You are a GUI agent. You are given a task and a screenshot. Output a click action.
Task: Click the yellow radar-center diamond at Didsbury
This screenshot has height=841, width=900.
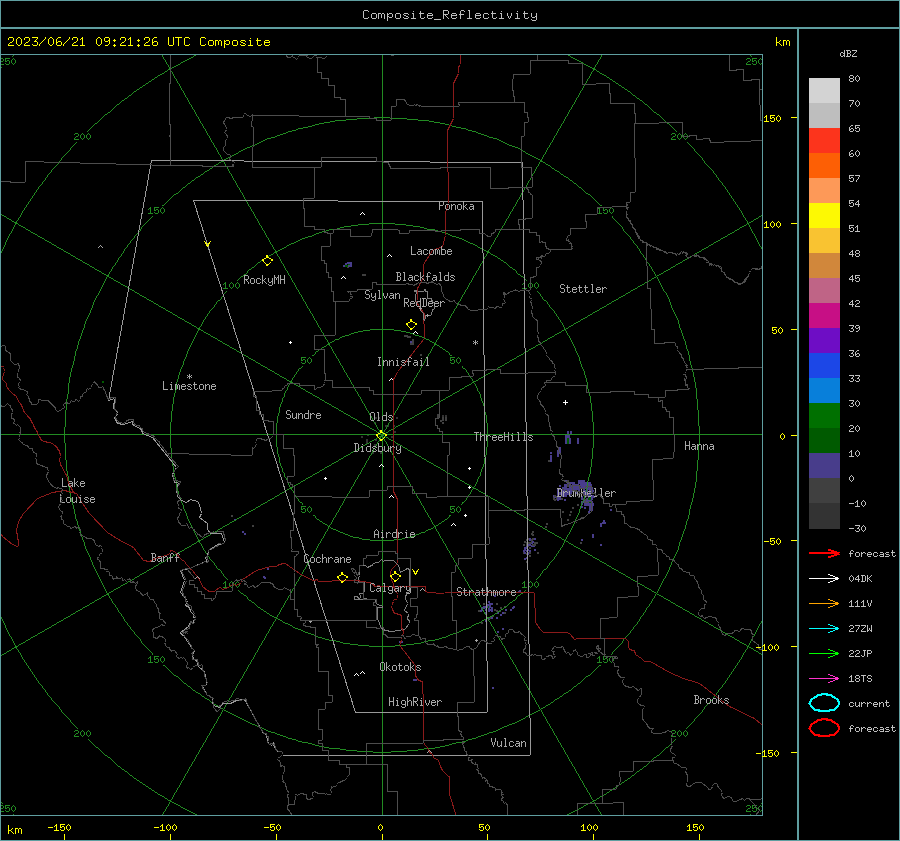click(x=381, y=436)
